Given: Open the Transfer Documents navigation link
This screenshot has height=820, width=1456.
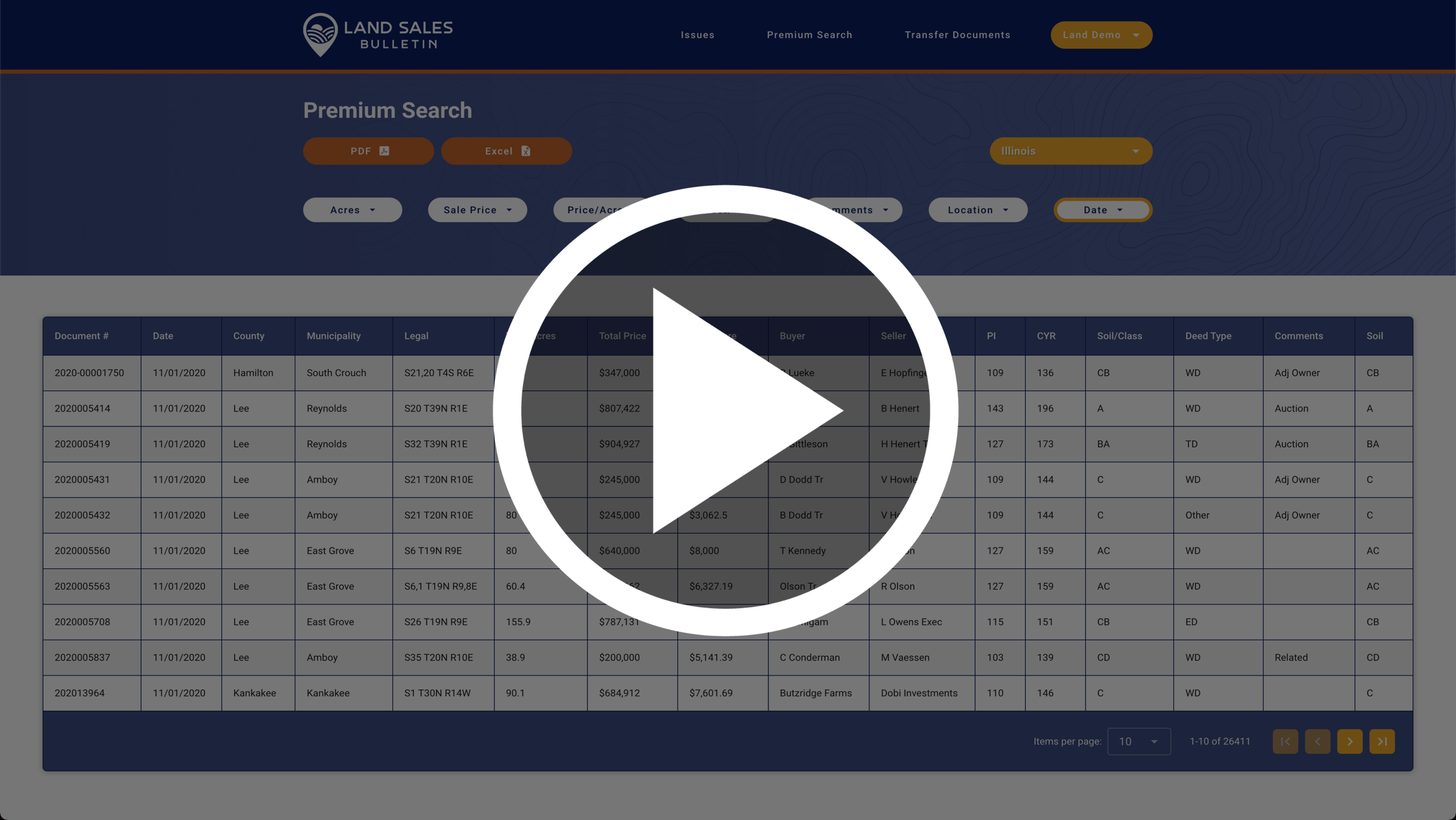Looking at the screenshot, I should tap(957, 35).
